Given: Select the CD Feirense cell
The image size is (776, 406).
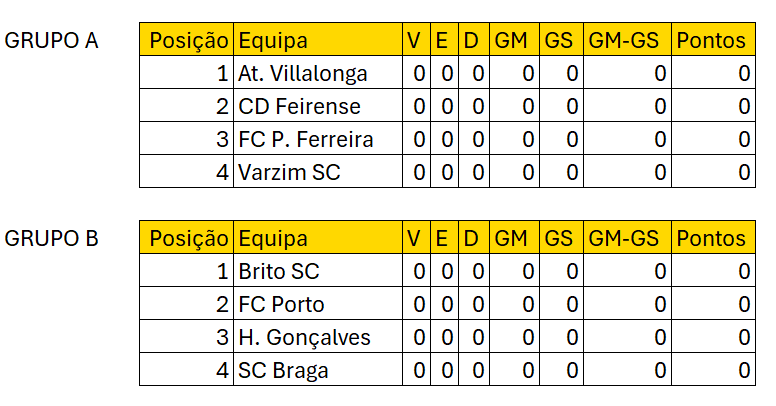Looking at the screenshot, I should 300,107.
